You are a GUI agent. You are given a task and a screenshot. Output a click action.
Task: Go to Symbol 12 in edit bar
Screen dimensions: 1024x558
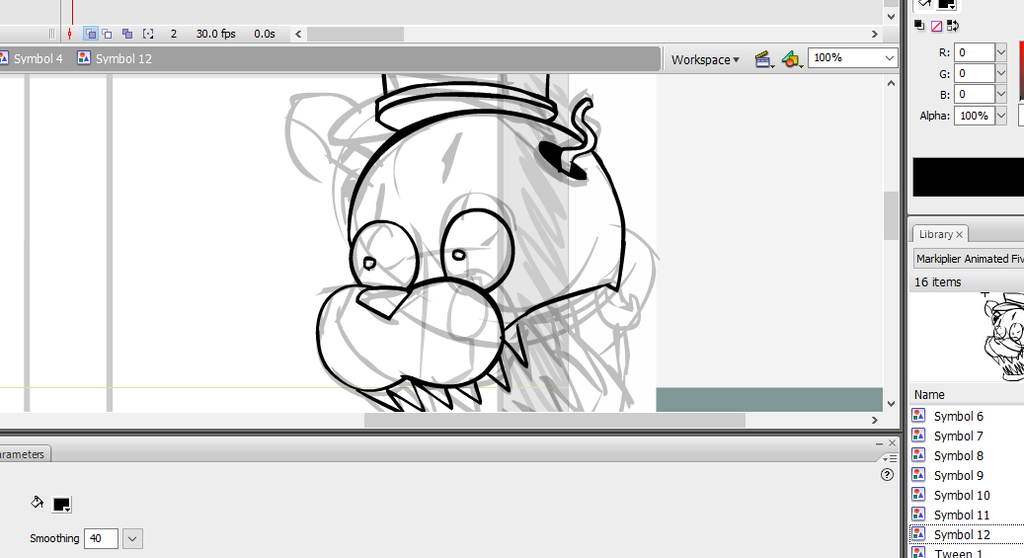[124, 59]
